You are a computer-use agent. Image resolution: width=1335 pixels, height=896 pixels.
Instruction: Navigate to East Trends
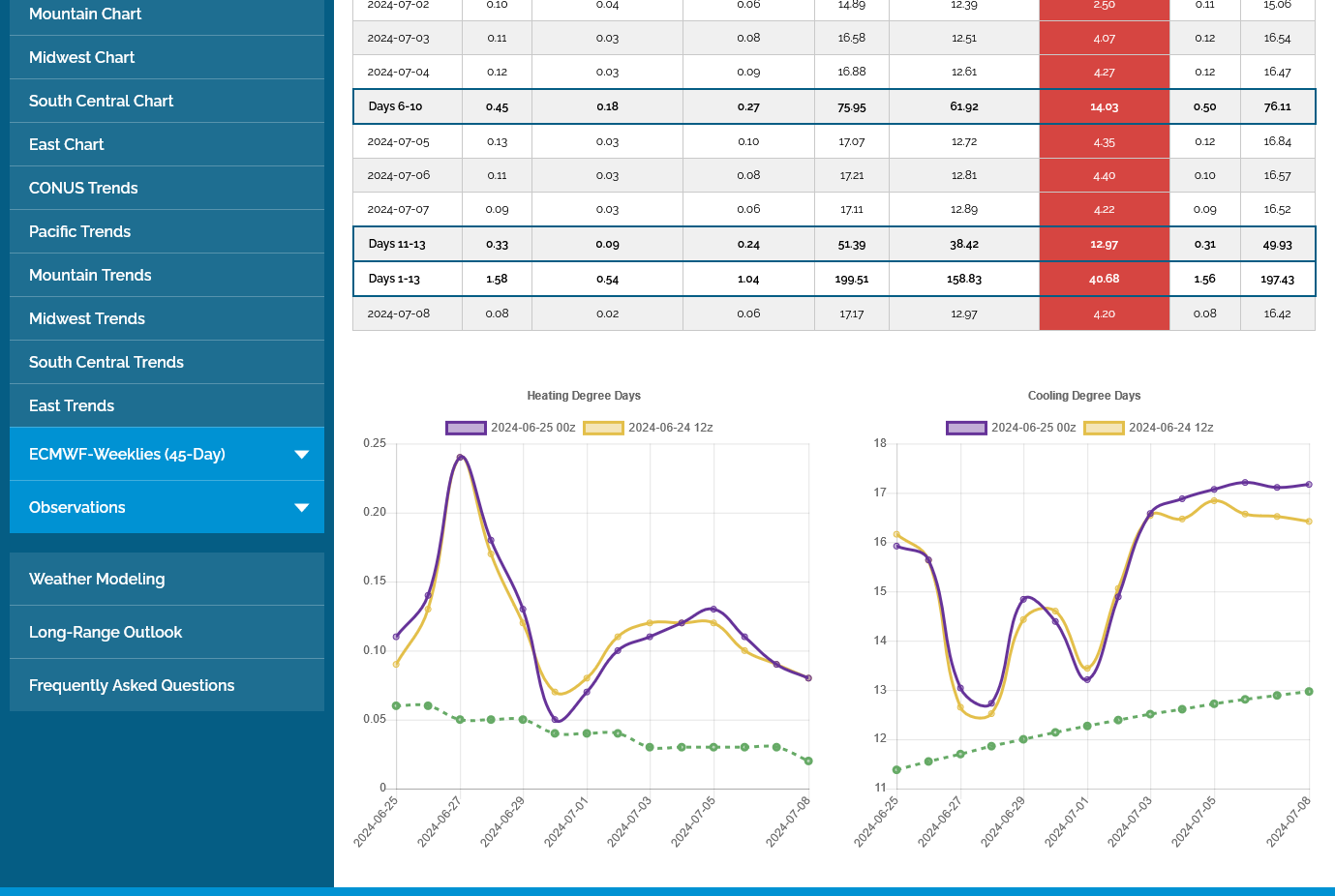point(72,406)
